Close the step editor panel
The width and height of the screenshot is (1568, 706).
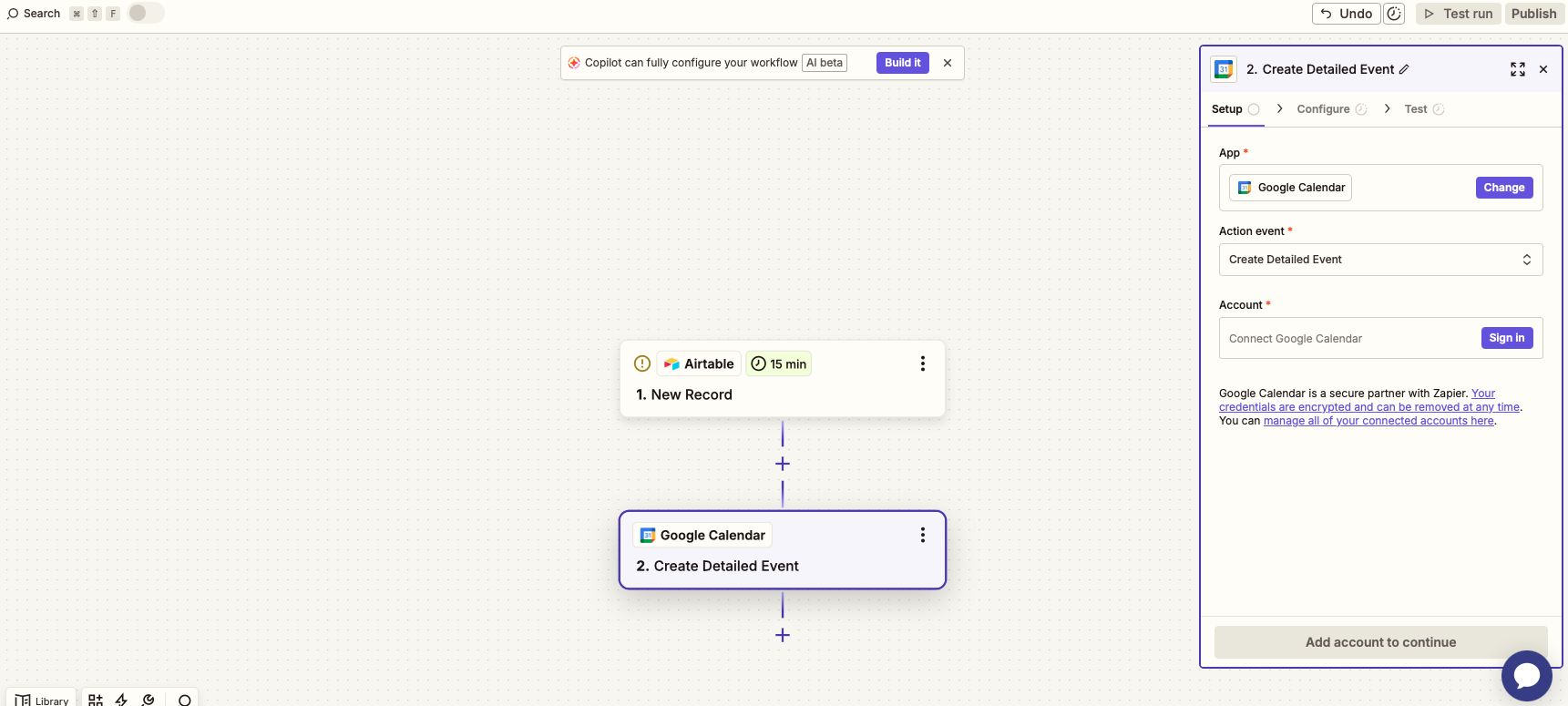1543,69
